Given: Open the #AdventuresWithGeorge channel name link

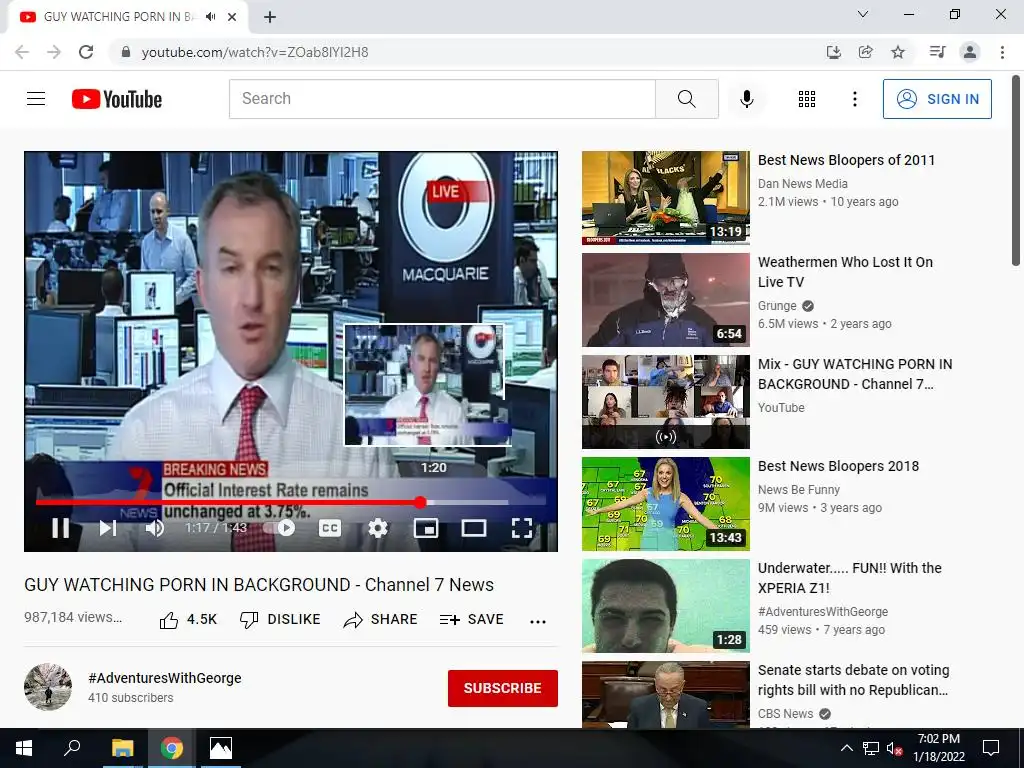Looking at the screenshot, I should (165, 678).
